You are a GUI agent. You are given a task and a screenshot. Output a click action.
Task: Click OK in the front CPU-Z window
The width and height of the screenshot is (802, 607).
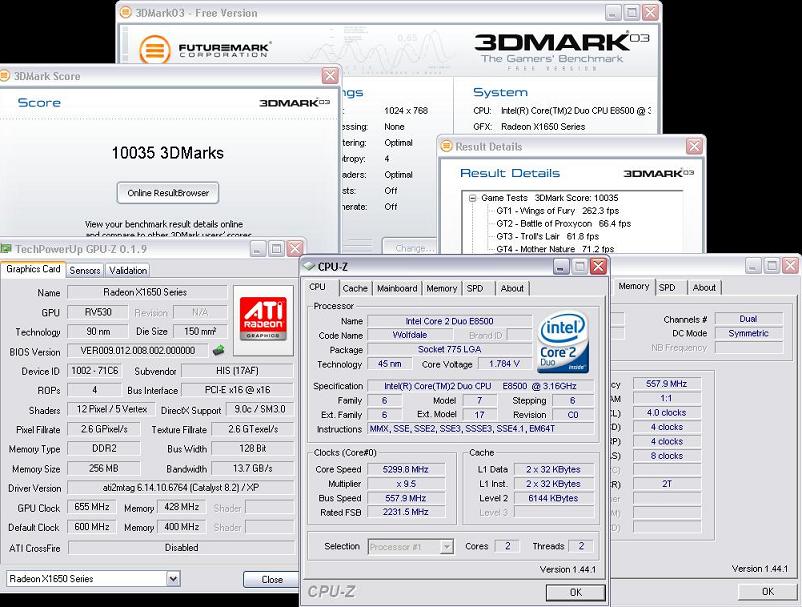coord(576,592)
